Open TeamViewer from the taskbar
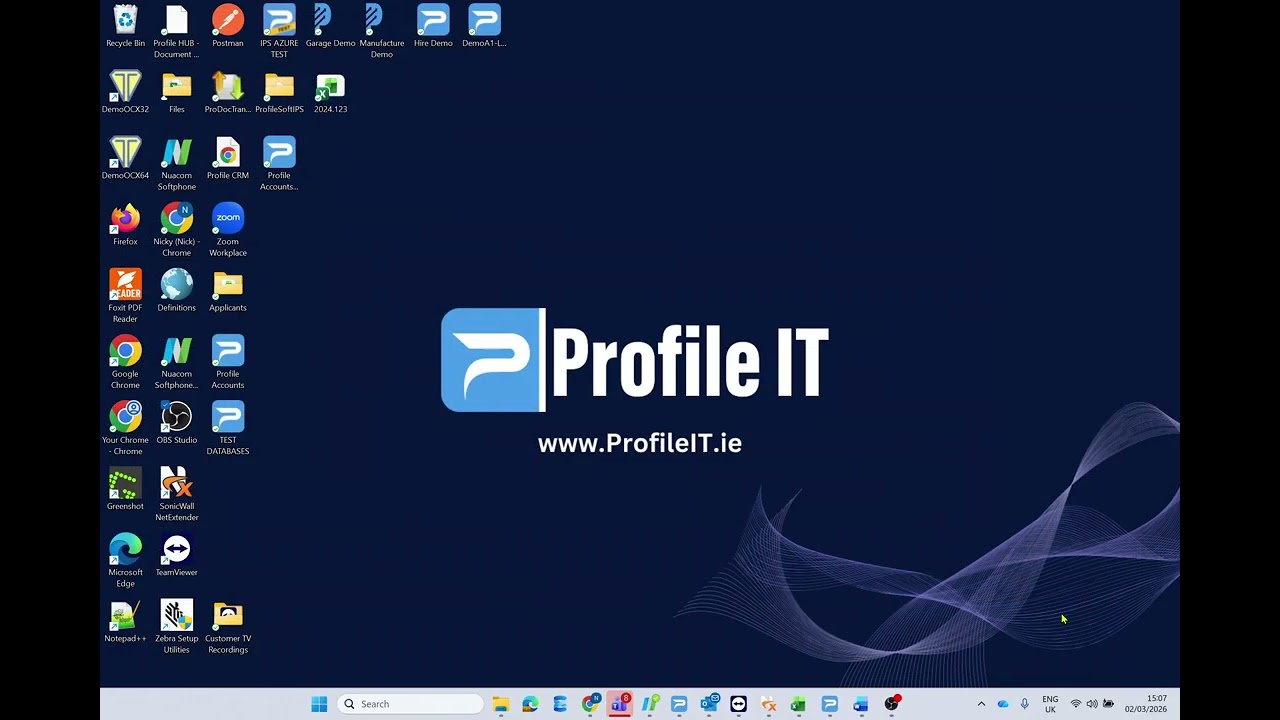 738,704
